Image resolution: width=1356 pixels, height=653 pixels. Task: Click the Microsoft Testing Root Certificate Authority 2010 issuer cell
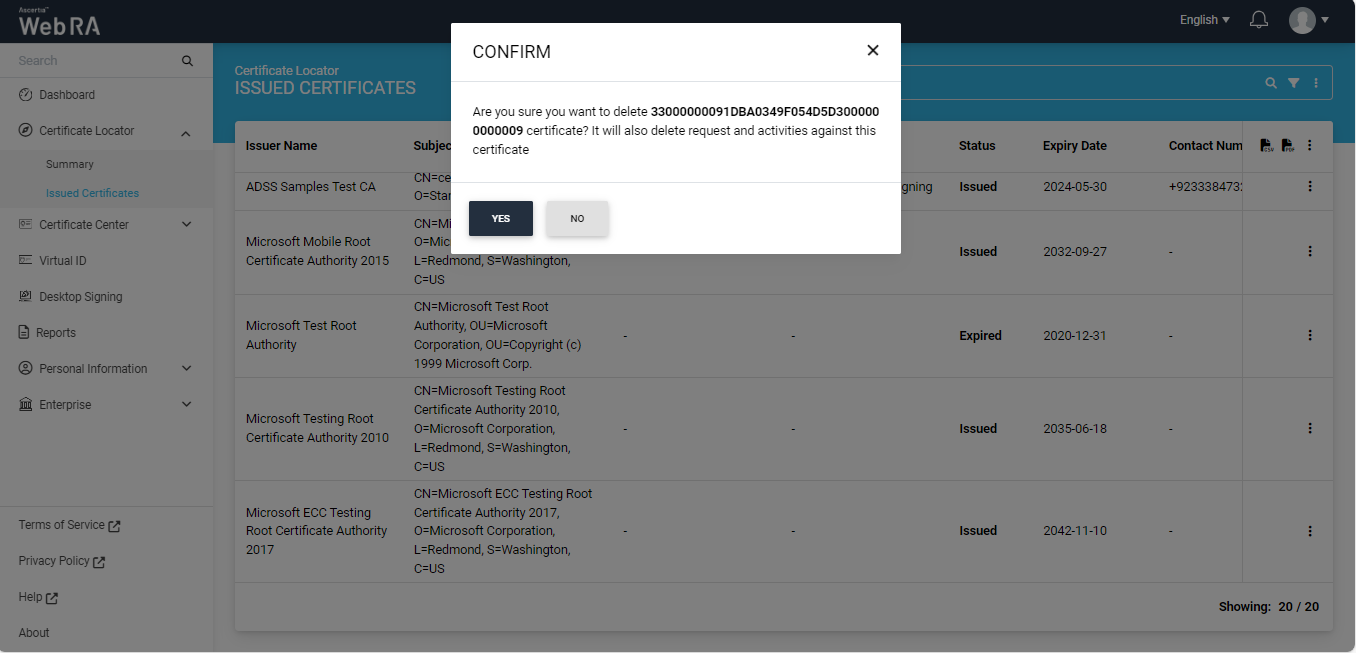[x=317, y=428]
